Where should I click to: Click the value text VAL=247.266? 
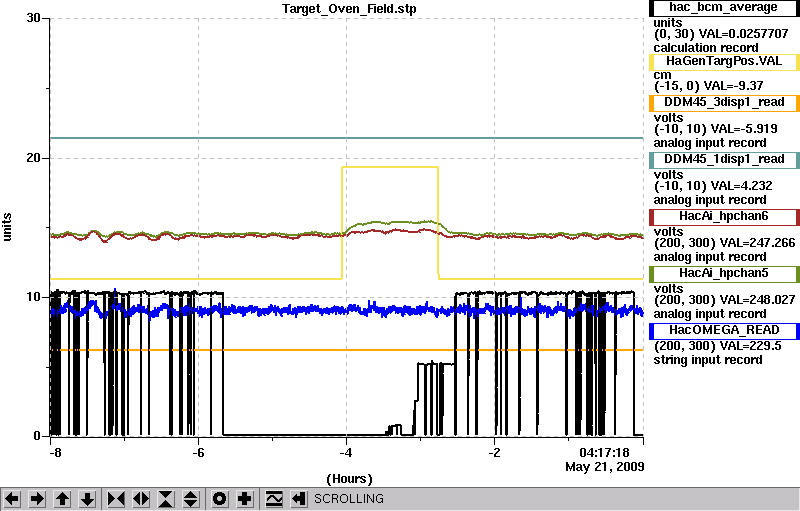pos(754,243)
